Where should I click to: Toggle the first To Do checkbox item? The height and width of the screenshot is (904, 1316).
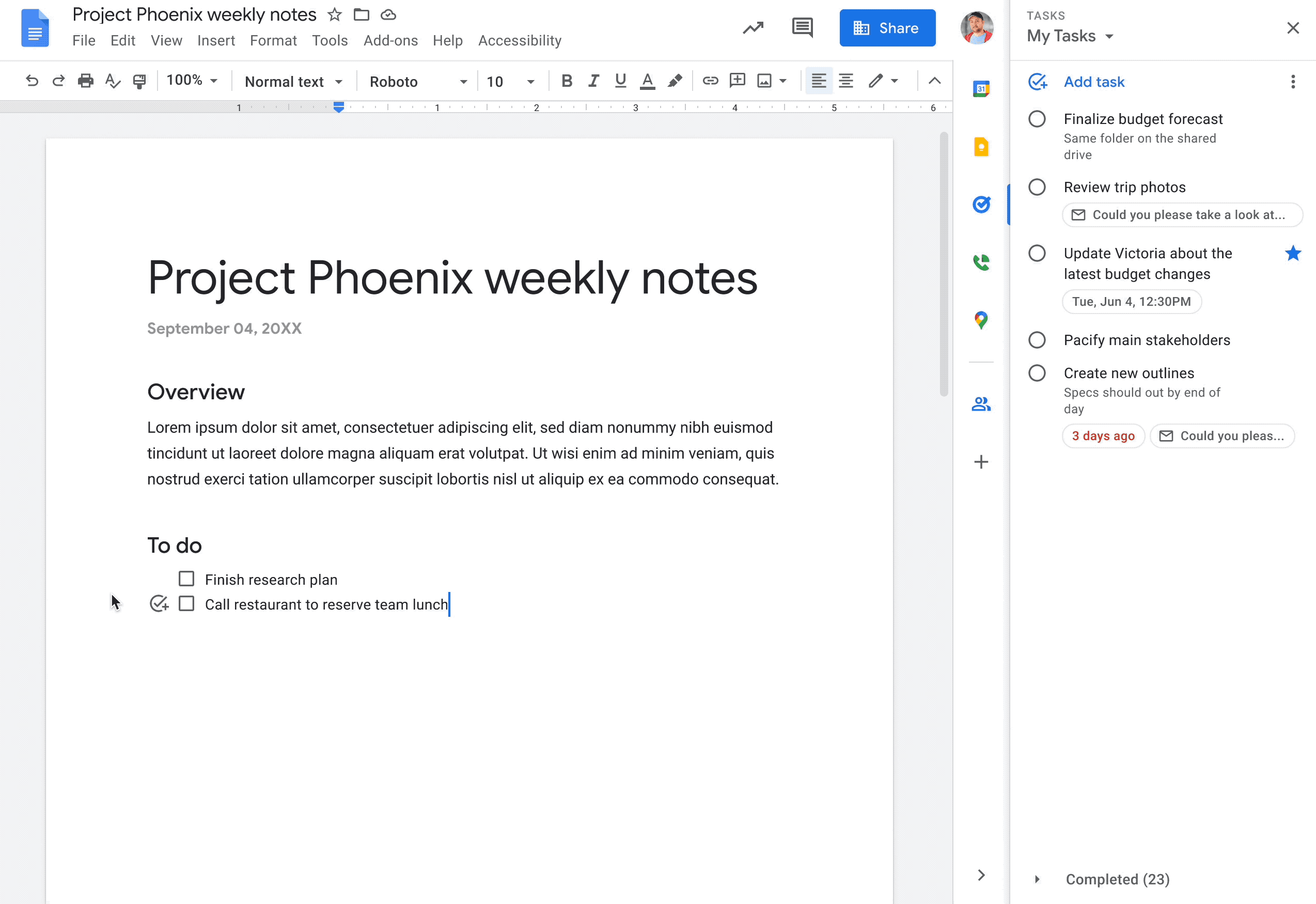(186, 579)
